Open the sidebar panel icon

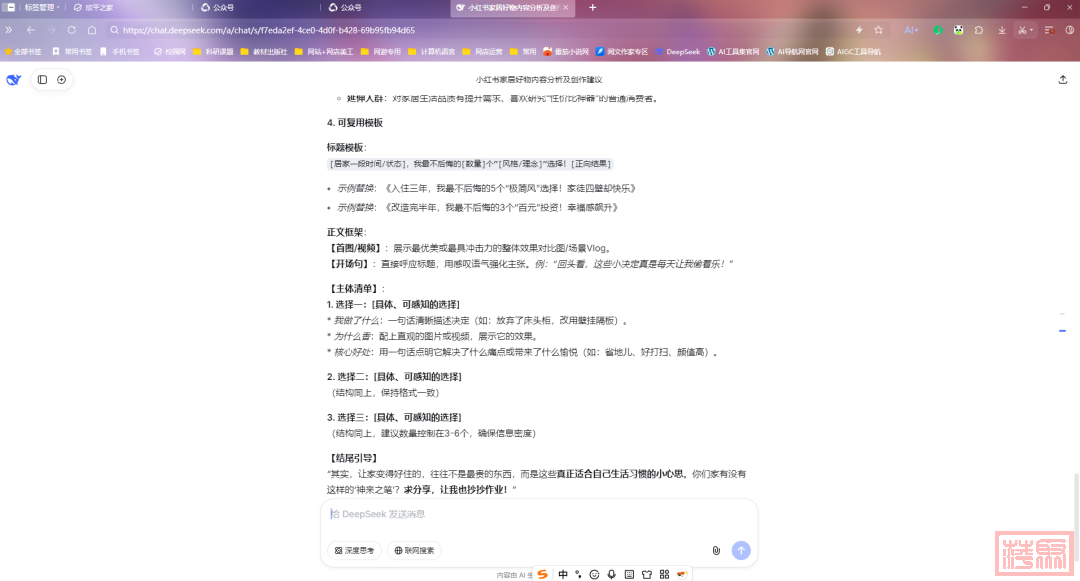tap(42, 79)
